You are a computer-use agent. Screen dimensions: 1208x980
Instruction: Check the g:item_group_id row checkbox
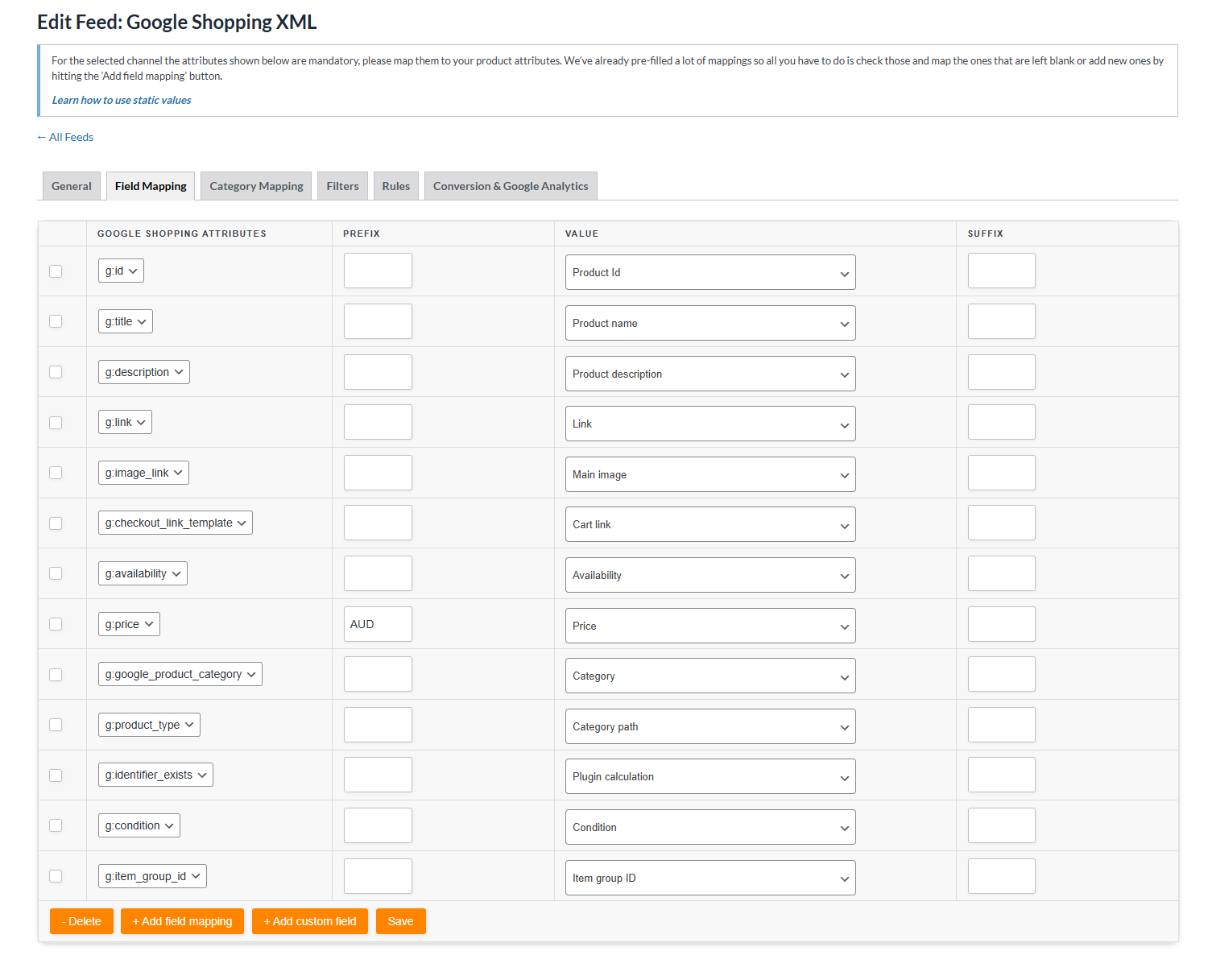(x=56, y=876)
